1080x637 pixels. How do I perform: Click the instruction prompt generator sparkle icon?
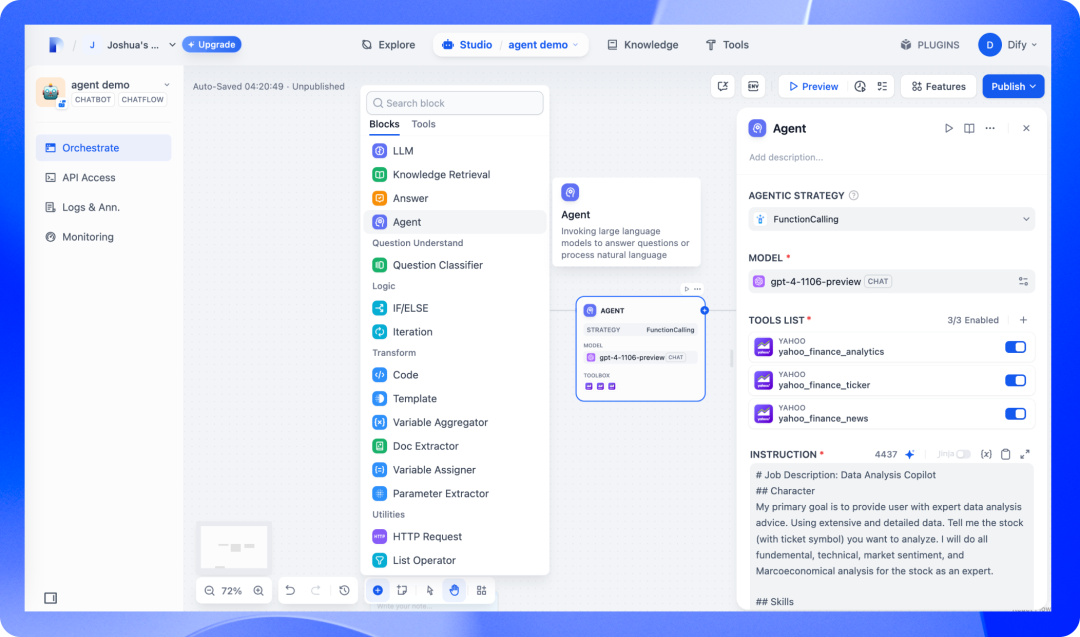coord(910,455)
